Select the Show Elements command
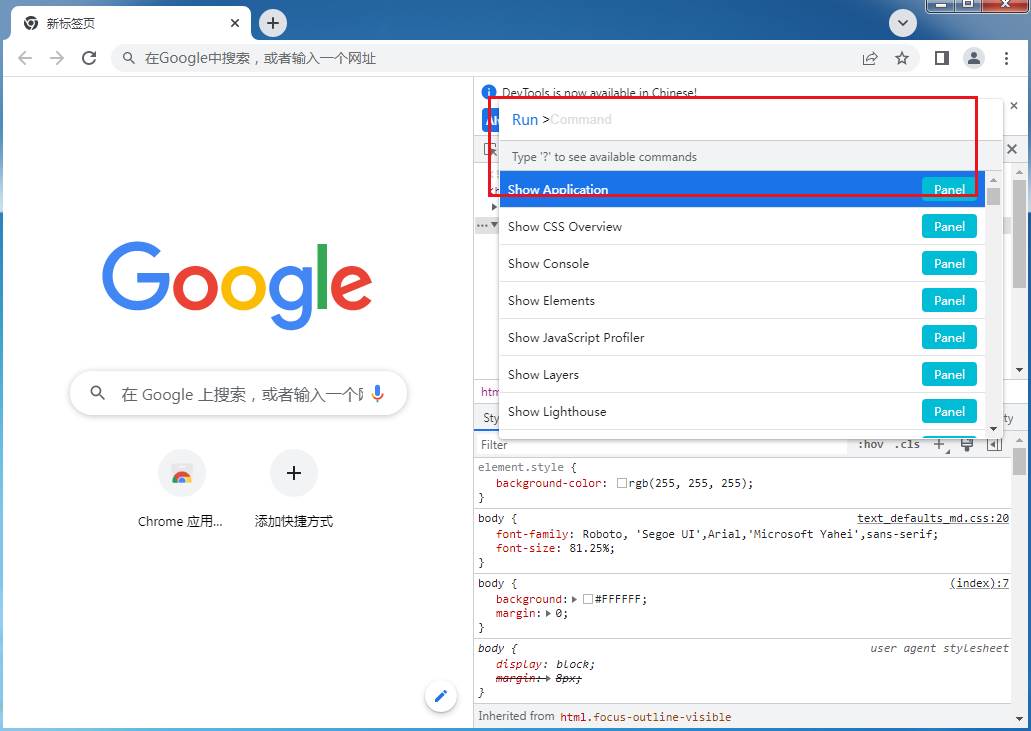 click(742, 300)
